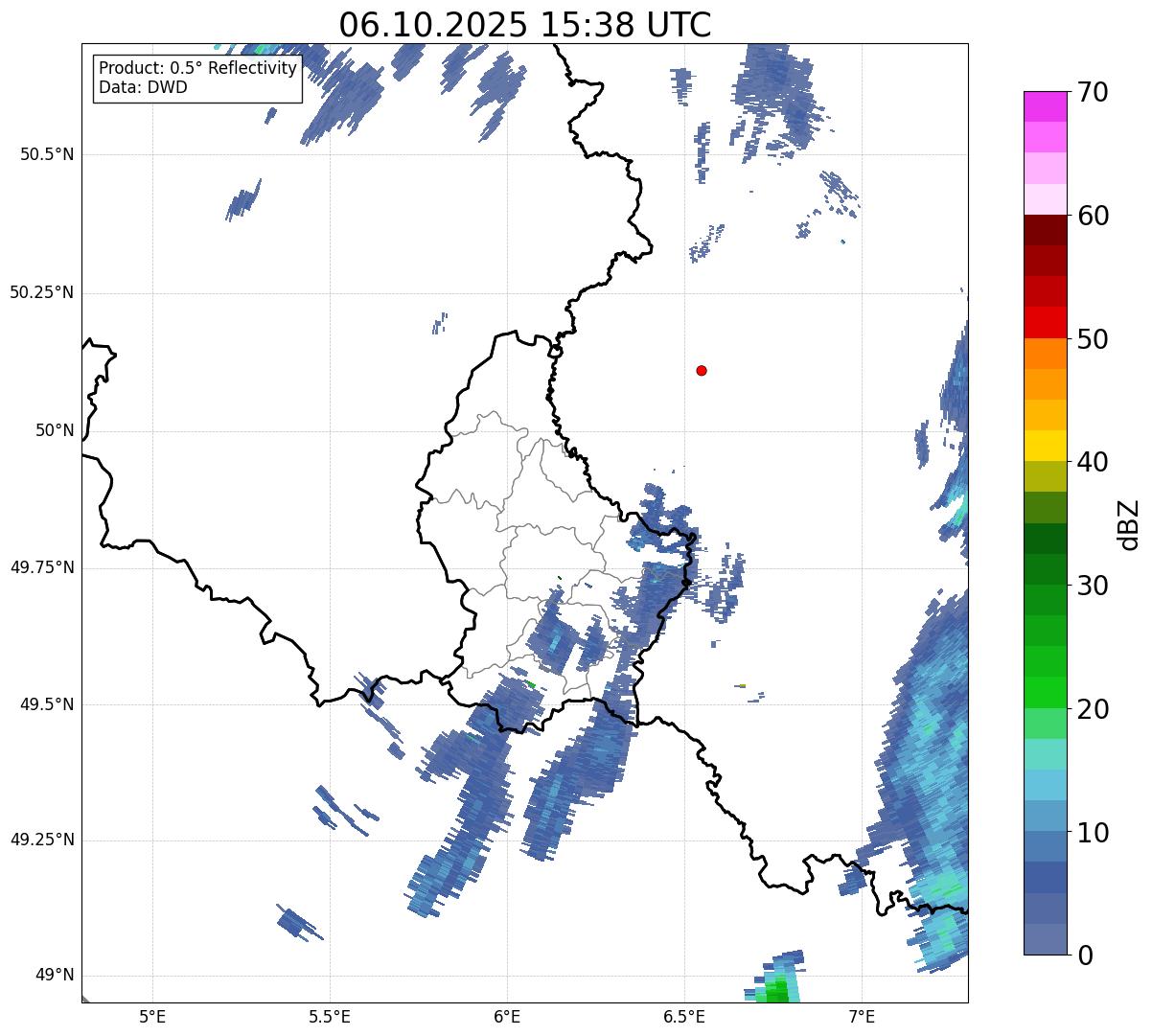The height and width of the screenshot is (1036, 1152).
Task: Click the latitude label "50.25°N"
Action: click(42, 292)
